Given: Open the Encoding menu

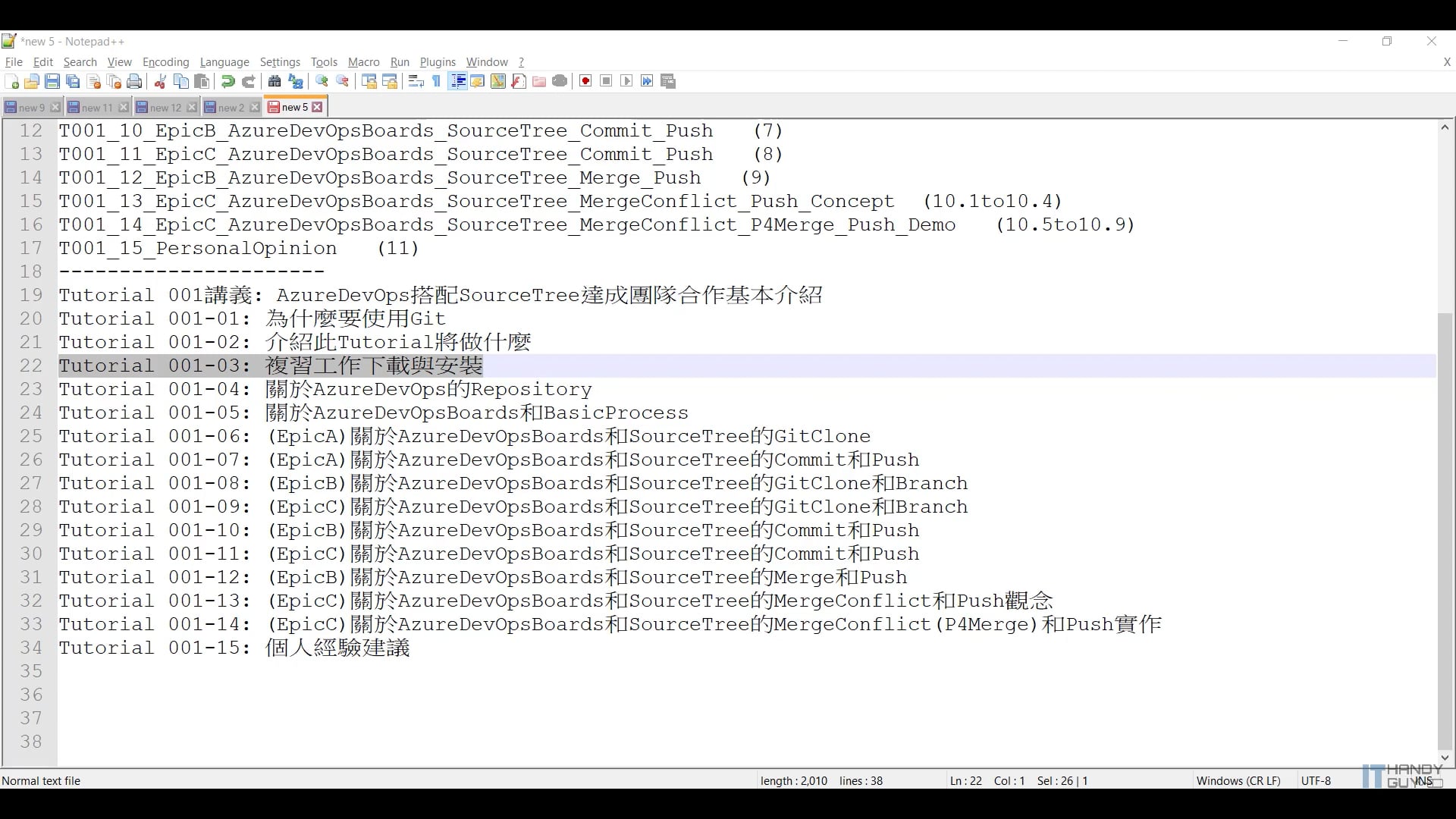Looking at the screenshot, I should tap(165, 62).
